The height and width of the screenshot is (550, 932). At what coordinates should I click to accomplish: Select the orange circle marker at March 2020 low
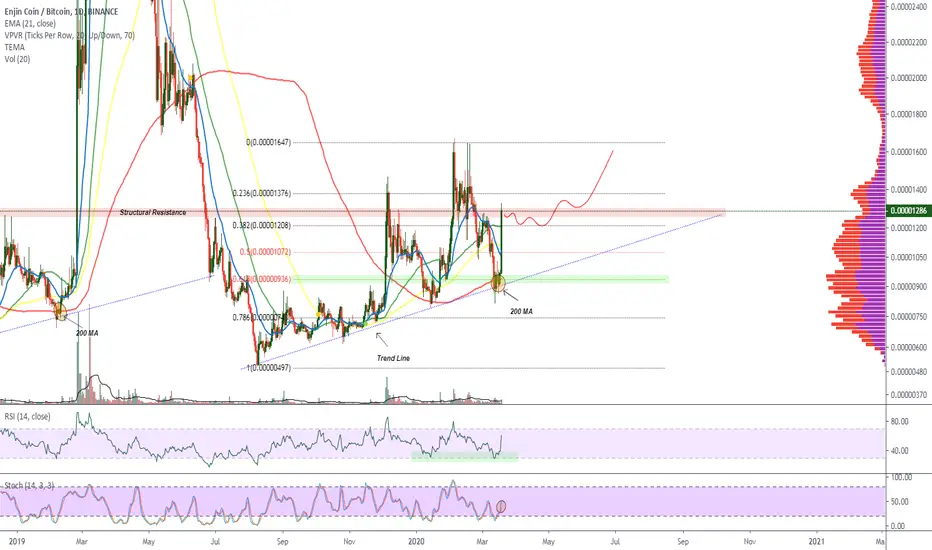tap(499, 283)
